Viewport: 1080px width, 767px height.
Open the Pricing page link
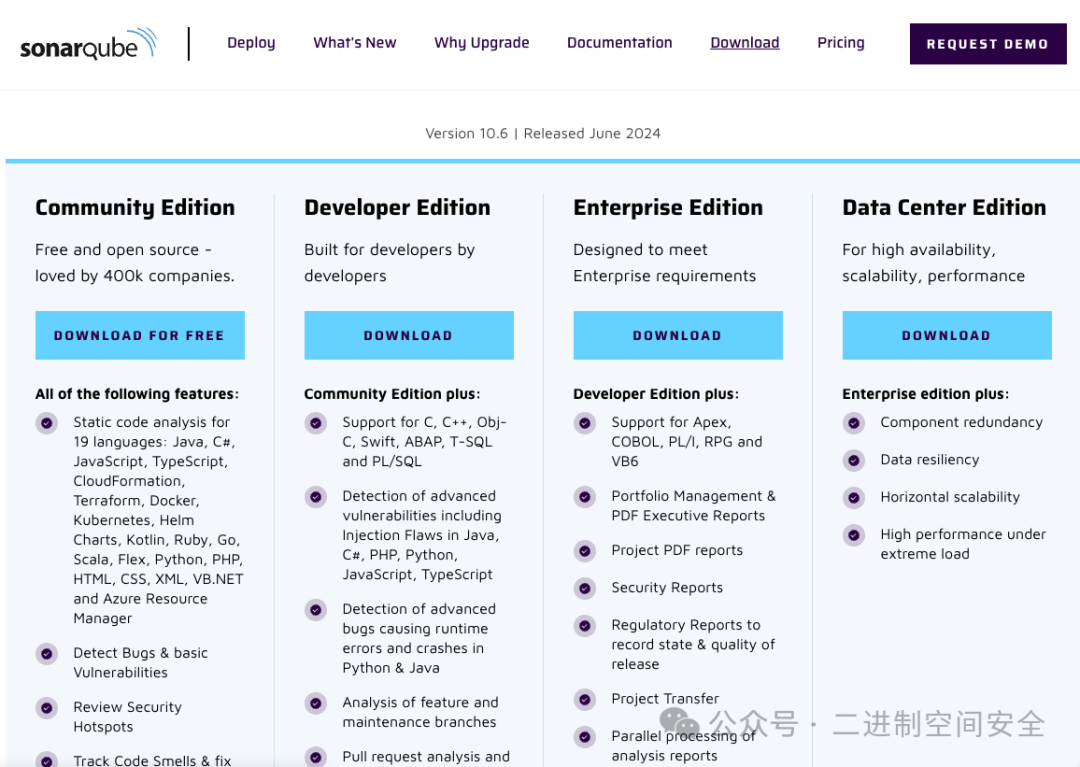[840, 43]
